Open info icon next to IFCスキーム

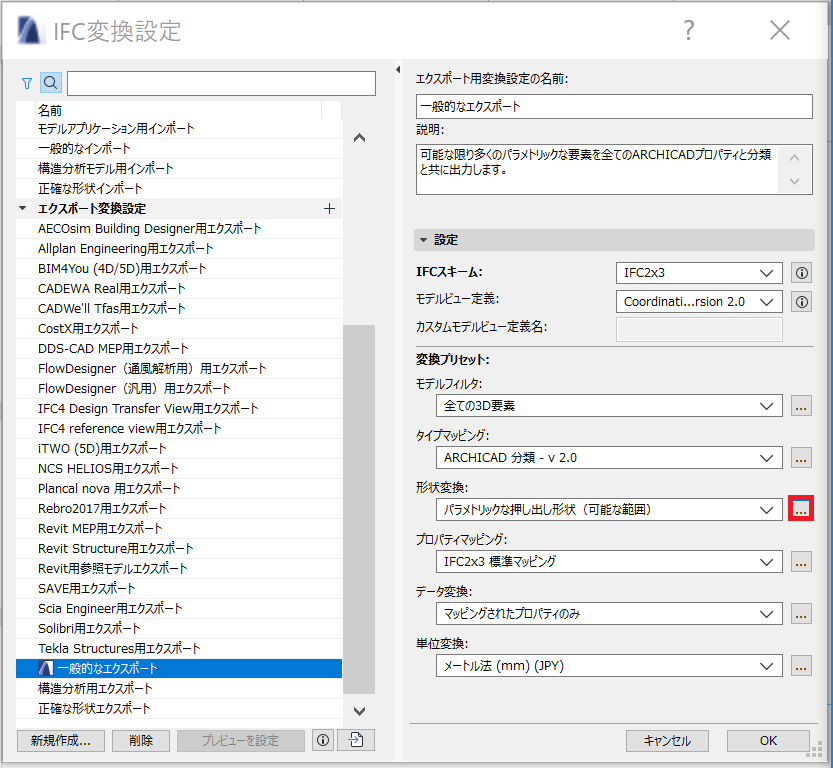tap(801, 273)
